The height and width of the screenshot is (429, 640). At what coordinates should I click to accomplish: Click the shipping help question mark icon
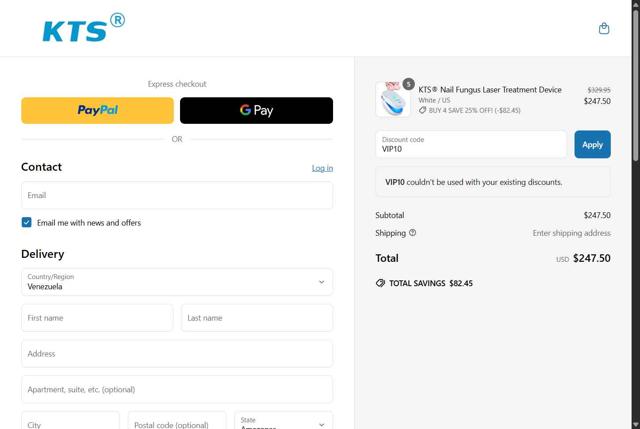coord(412,233)
